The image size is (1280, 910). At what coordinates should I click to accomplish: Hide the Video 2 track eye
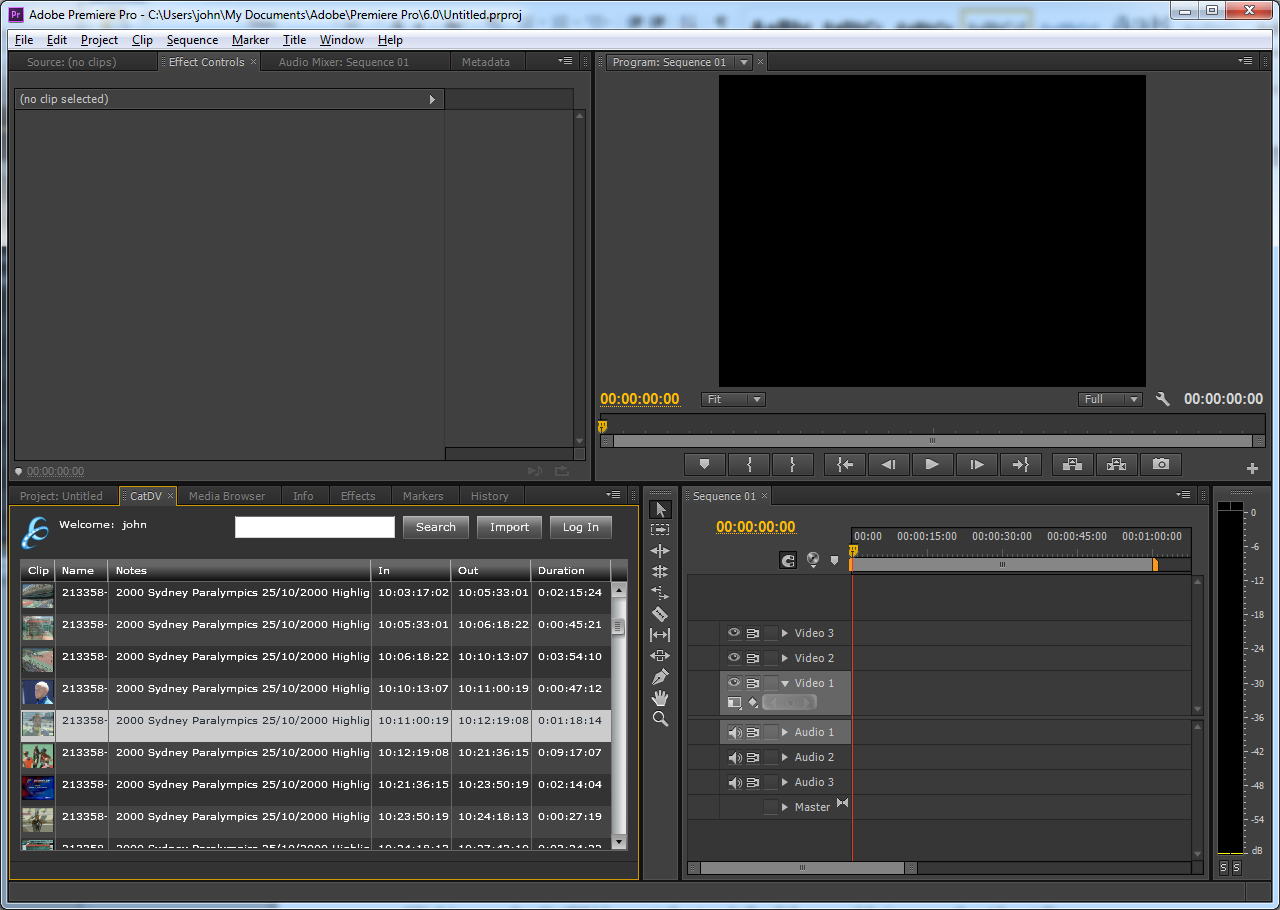point(734,658)
